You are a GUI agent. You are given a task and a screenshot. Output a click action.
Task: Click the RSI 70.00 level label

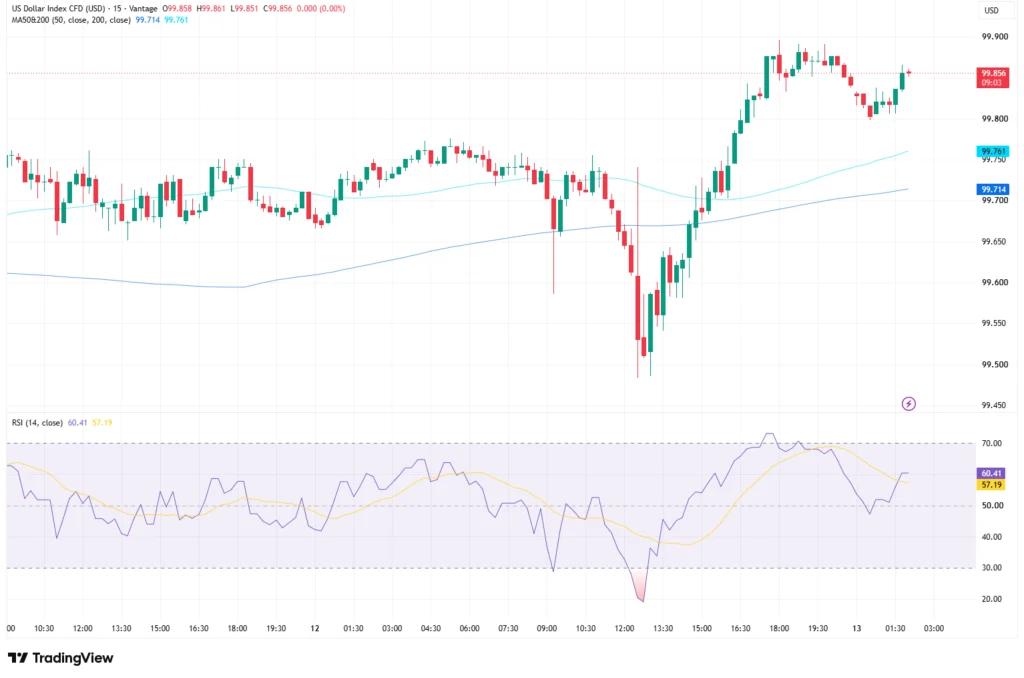pyautogui.click(x=991, y=444)
